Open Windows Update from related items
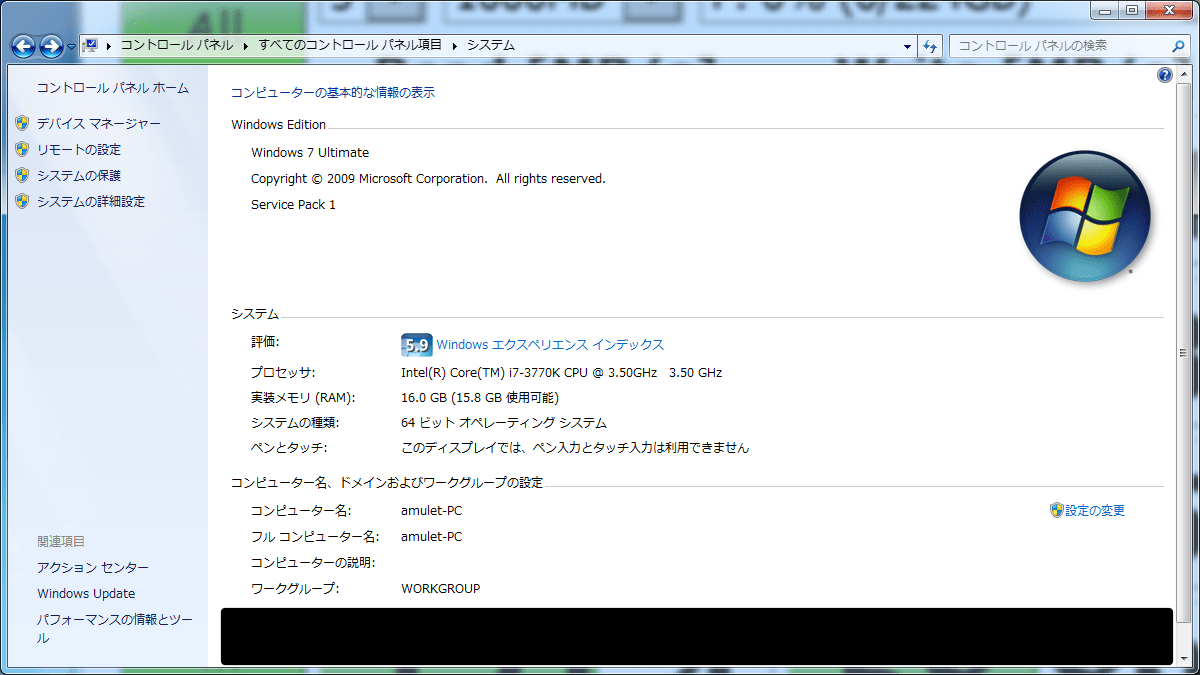The height and width of the screenshot is (675, 1200). [86, 593]
